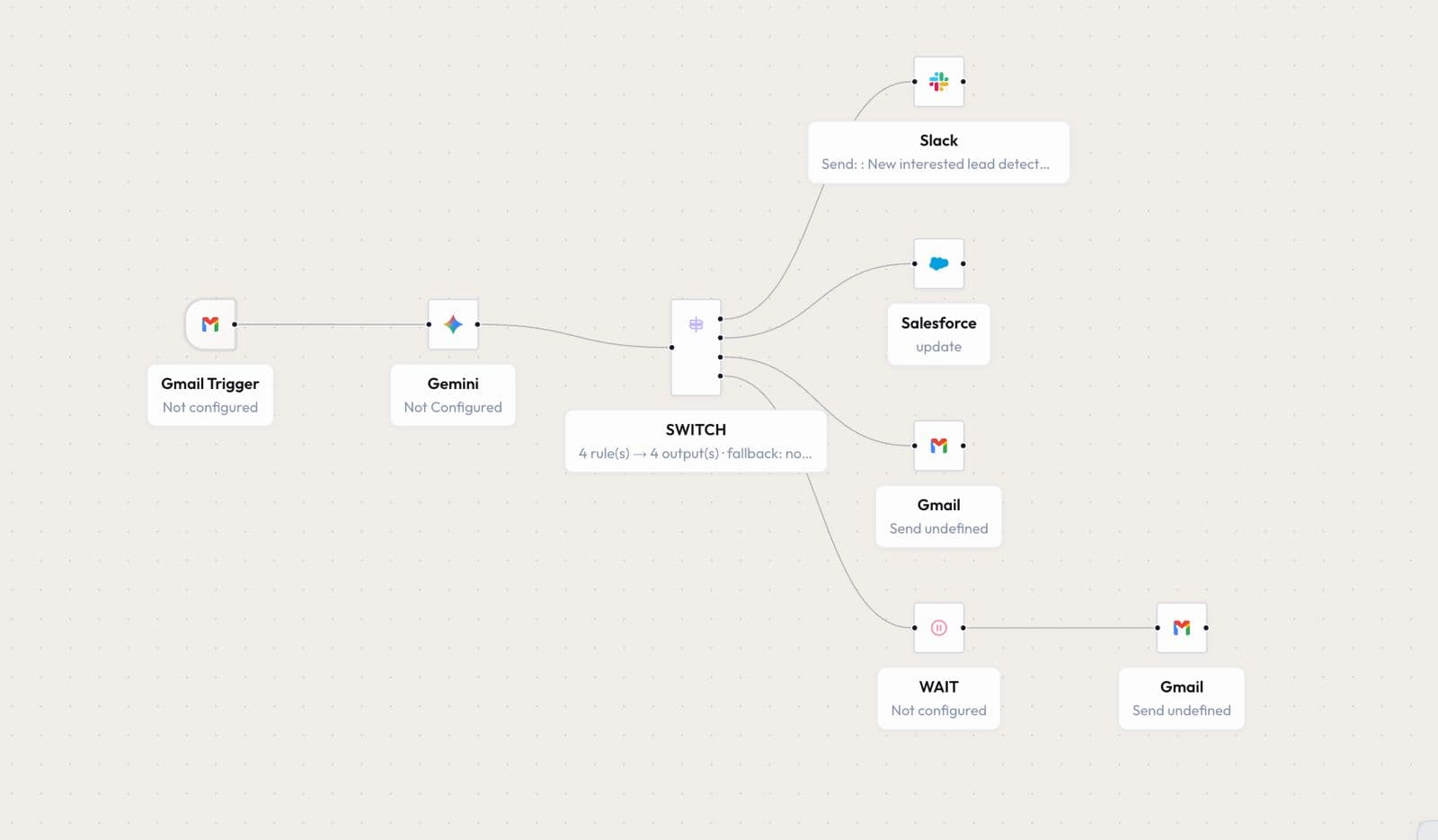Viewport: 1438px width, 840px height.
Task: Click the output port of Gmail Trigger node
Action: (x=235, y=324)
